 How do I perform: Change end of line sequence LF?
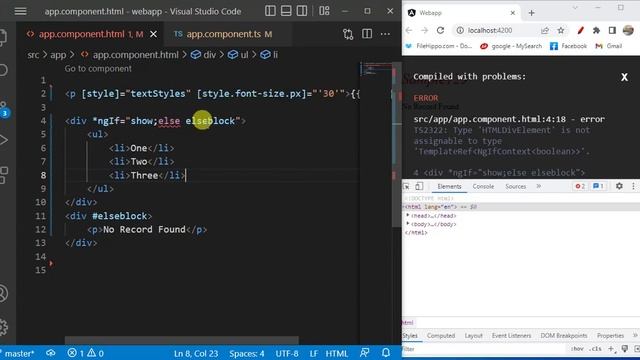pyautogui.click(x=313, y=353)
